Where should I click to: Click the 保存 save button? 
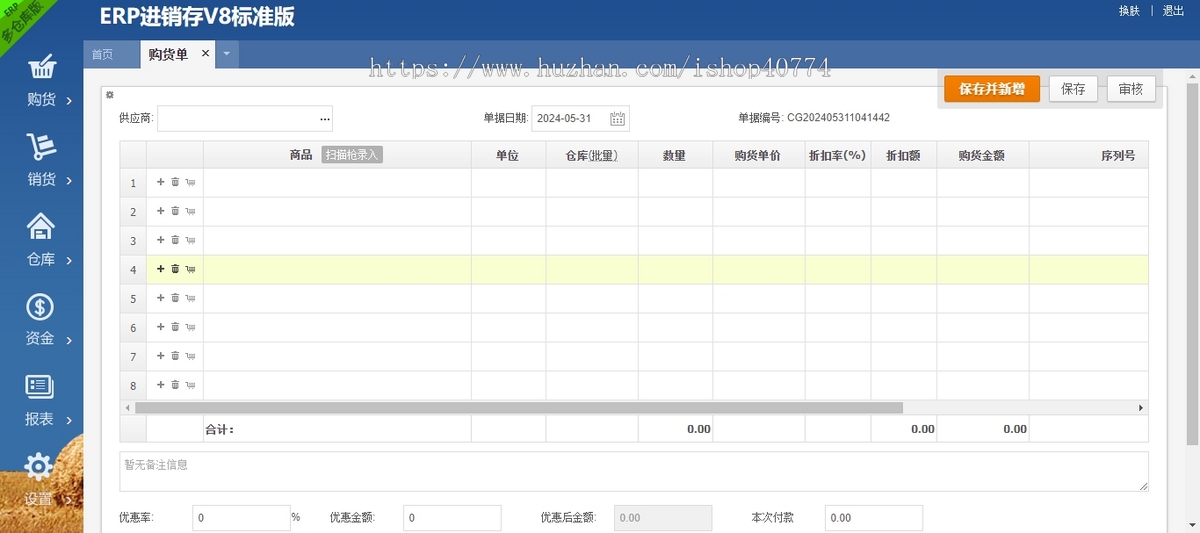click(x=1074, y=89)
